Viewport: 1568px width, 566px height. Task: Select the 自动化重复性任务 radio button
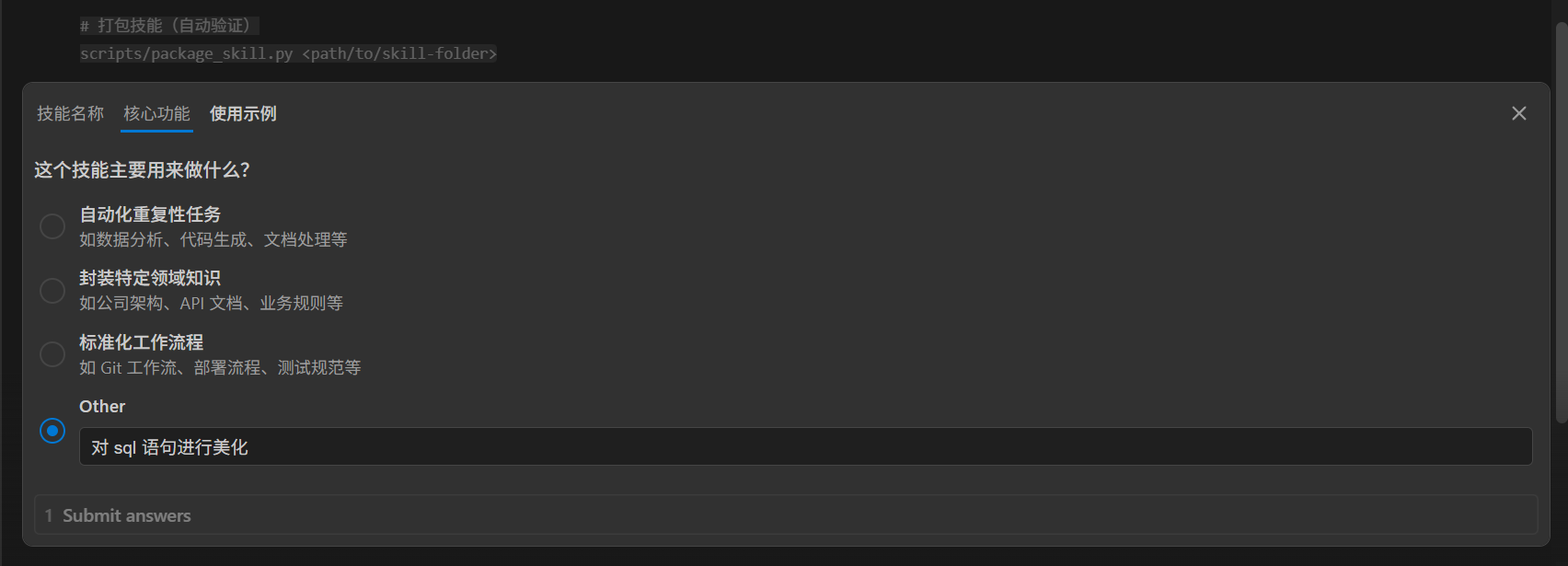pos(52,226)
